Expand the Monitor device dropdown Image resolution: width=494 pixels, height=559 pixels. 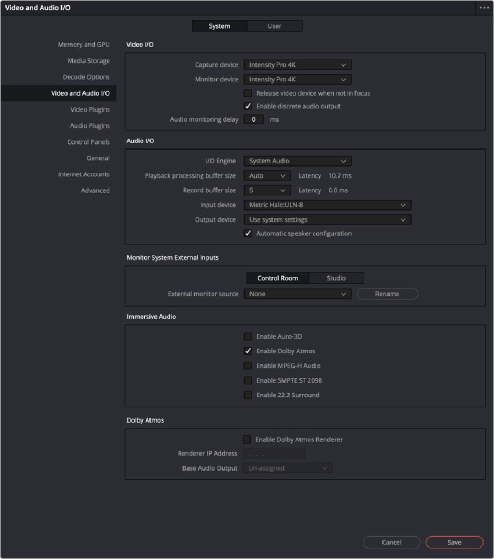click(x=298, y=79)
